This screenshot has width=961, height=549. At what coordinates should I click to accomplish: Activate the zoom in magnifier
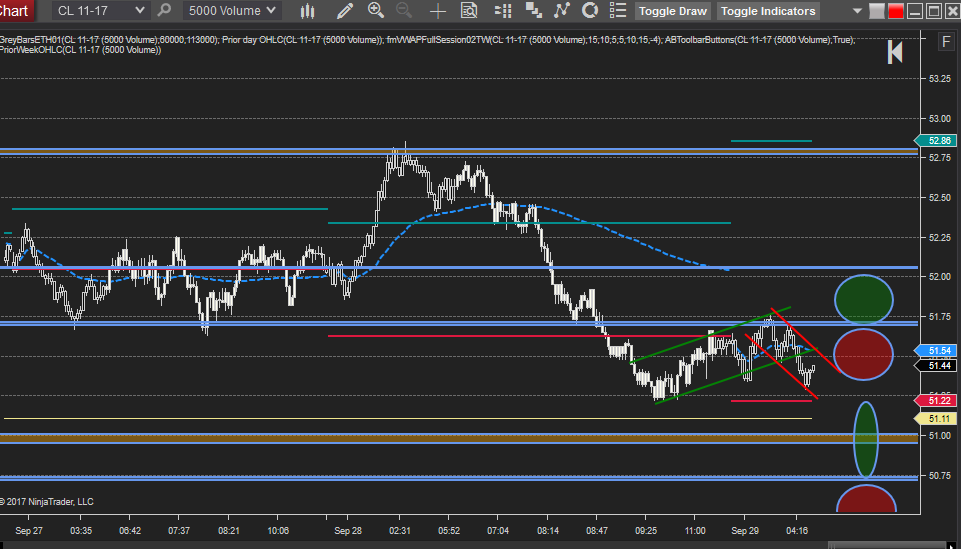(376, 10)
